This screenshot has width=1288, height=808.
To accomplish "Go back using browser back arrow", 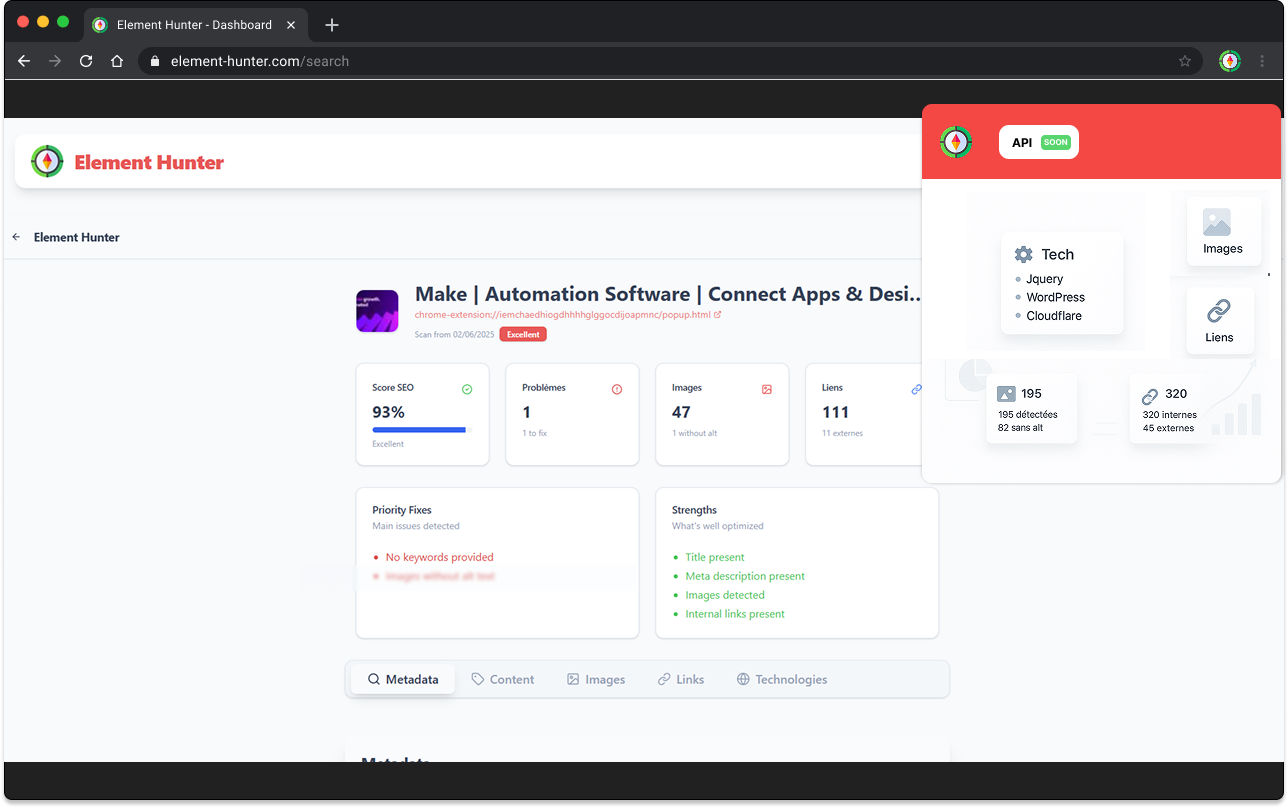I will click(x=24, y=61).
